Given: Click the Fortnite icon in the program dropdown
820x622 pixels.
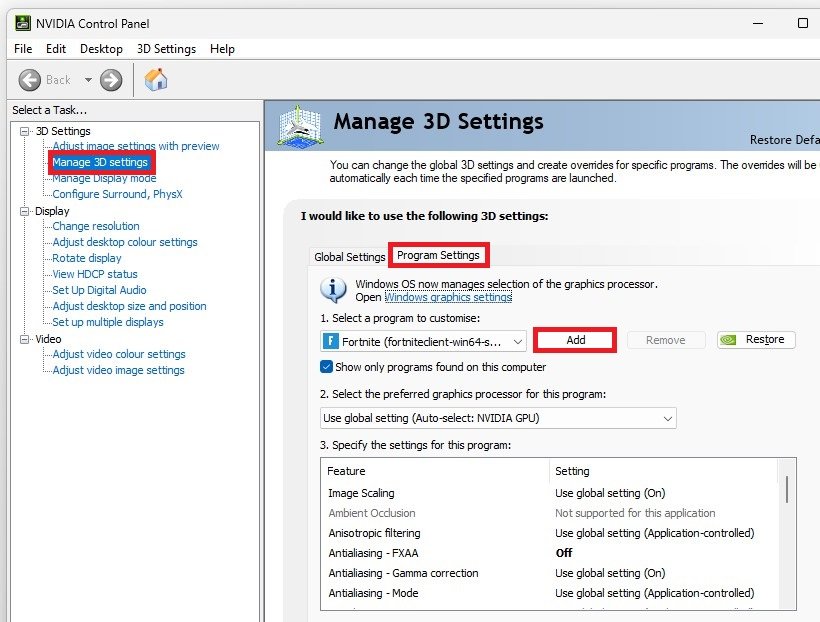Looking at the screenshot, I should pos(331,342).
